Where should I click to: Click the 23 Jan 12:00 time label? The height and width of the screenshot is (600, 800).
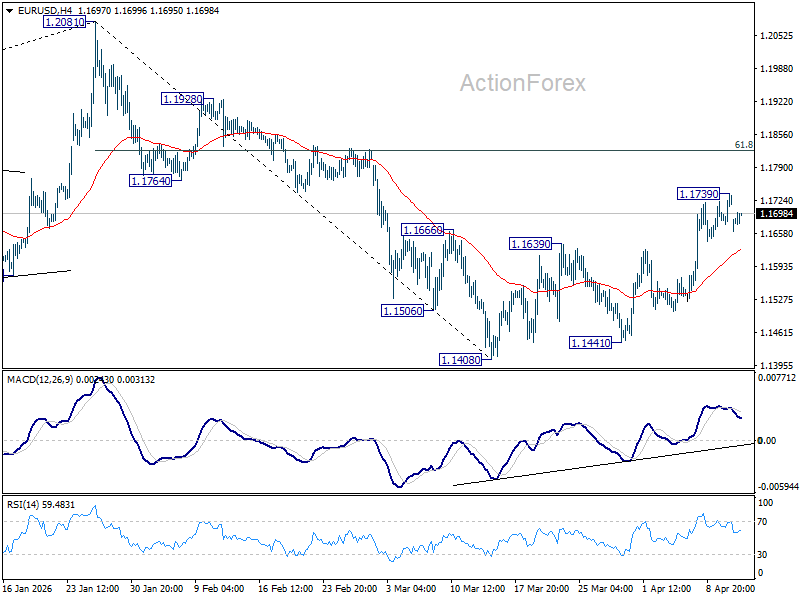[92, 589]
